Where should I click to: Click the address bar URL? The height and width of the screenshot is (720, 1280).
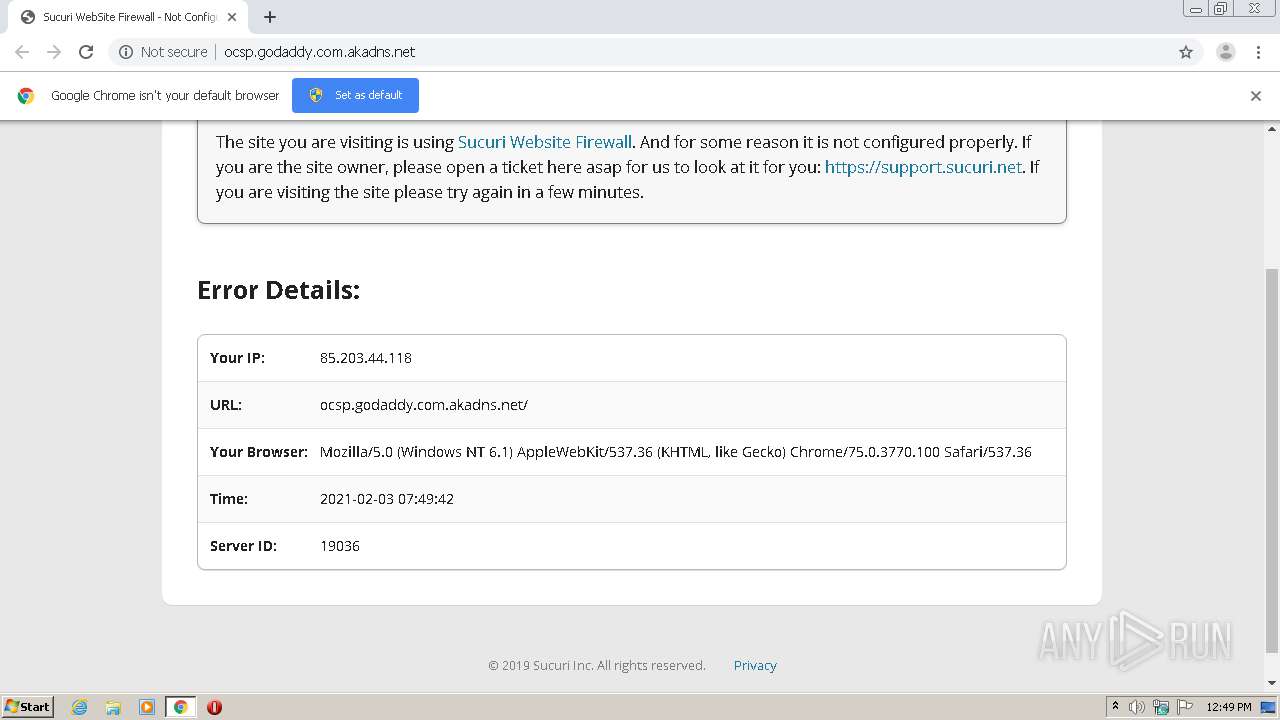tap(320, 52)
